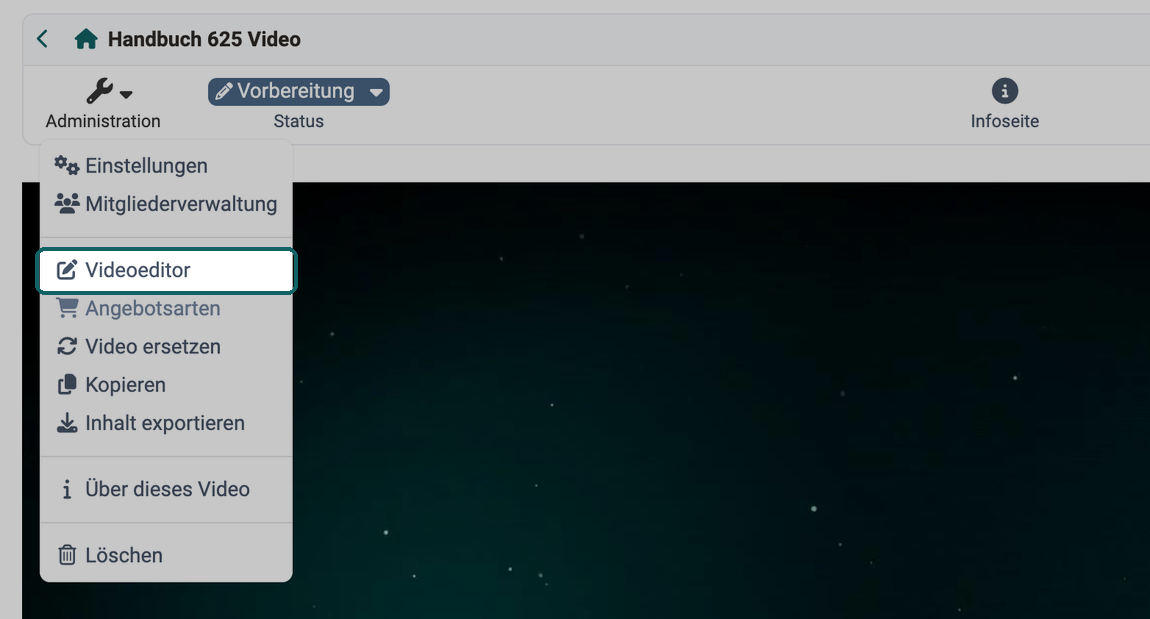This screenshot has height=619, width=1150.
Task: Select Inhalt exportieren menu entry
Action: [166, 423]
